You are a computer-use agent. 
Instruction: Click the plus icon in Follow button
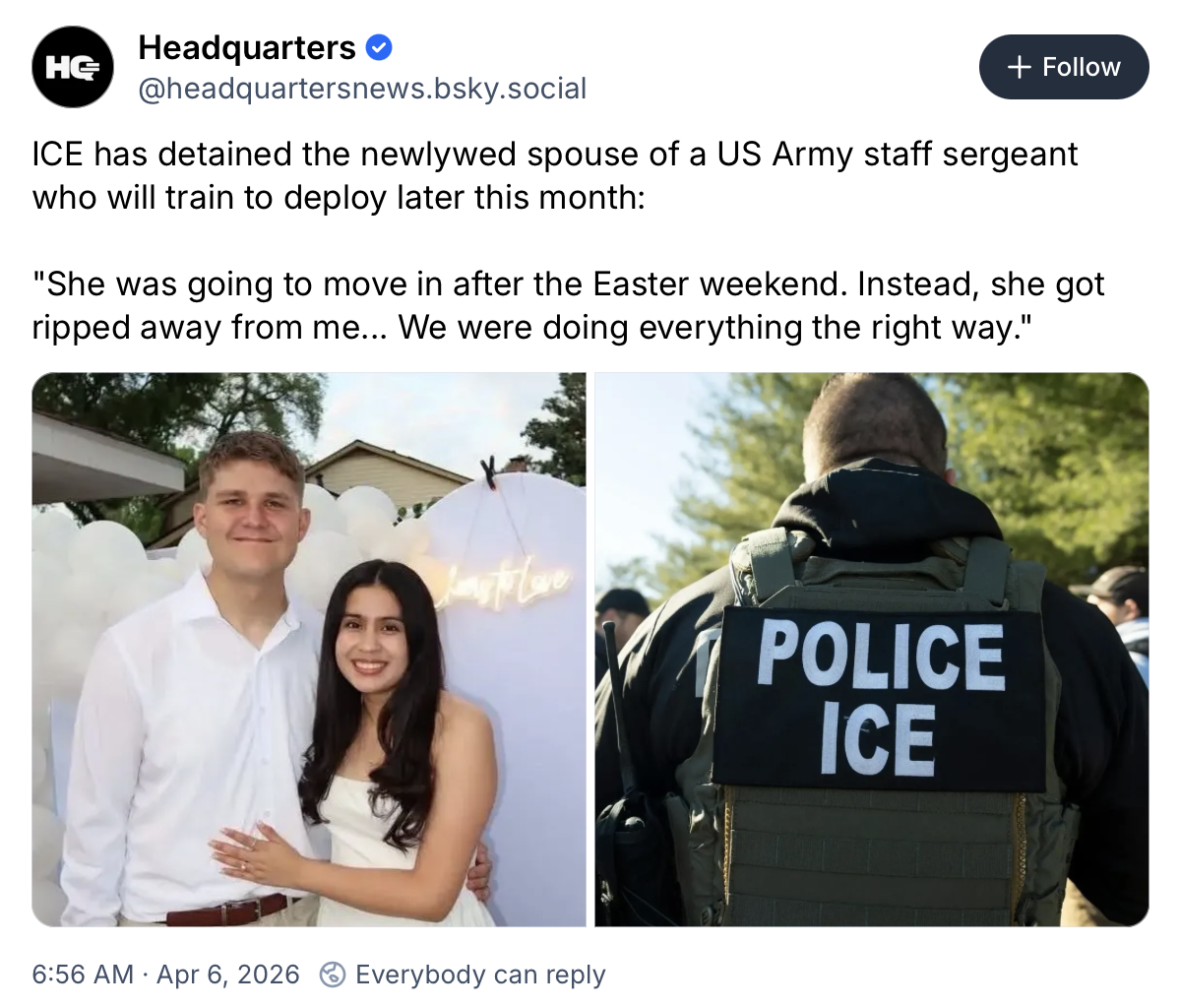pos(1019,67)
